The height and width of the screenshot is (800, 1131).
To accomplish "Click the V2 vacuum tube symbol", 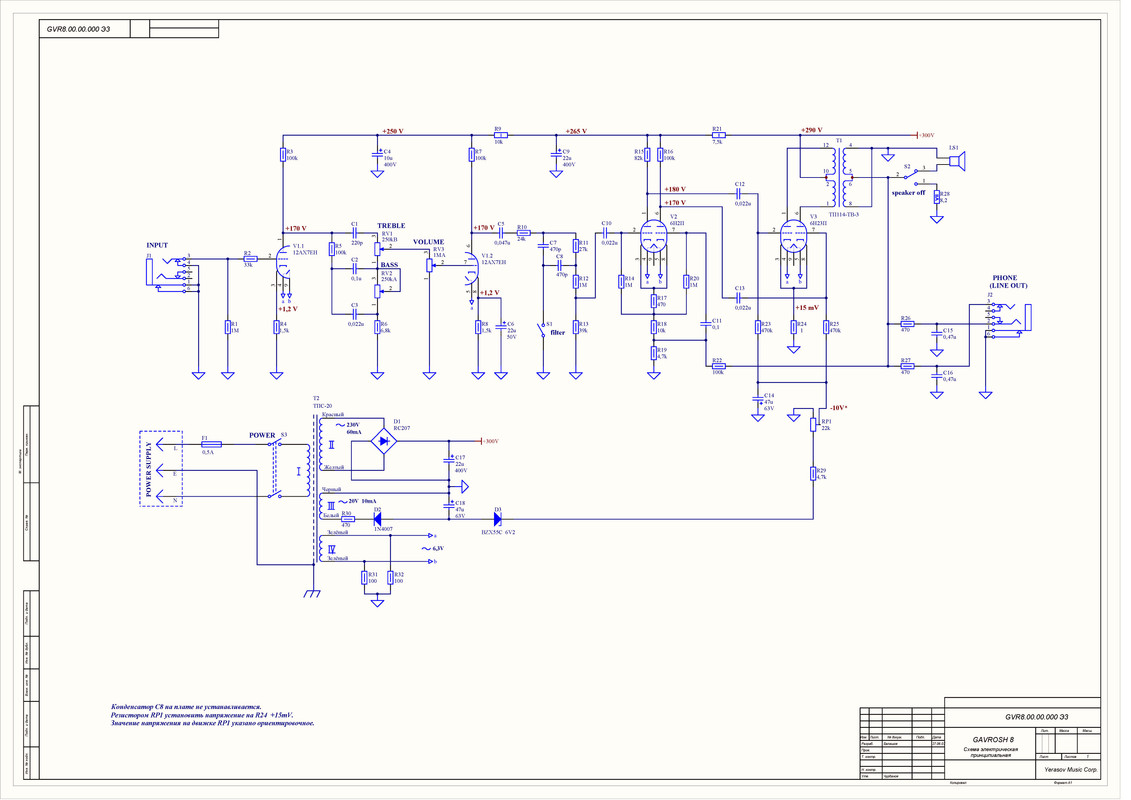I will pos(653,234).
